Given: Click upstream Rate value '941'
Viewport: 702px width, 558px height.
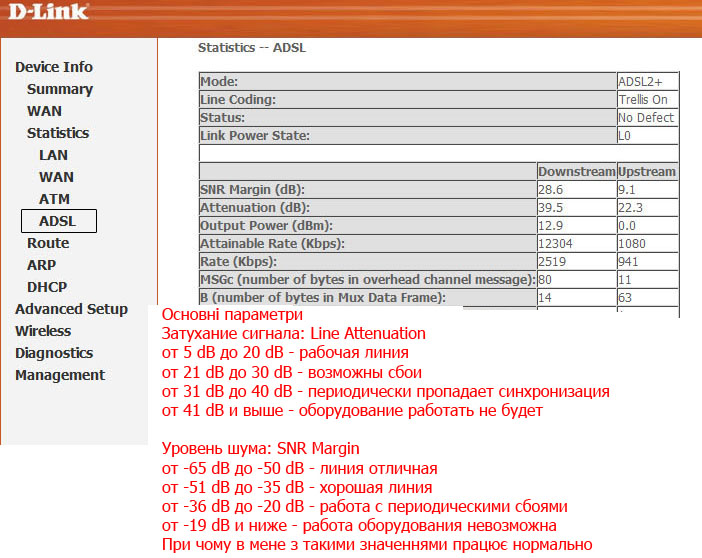Looking at the screenshot, I should point(628,262).
